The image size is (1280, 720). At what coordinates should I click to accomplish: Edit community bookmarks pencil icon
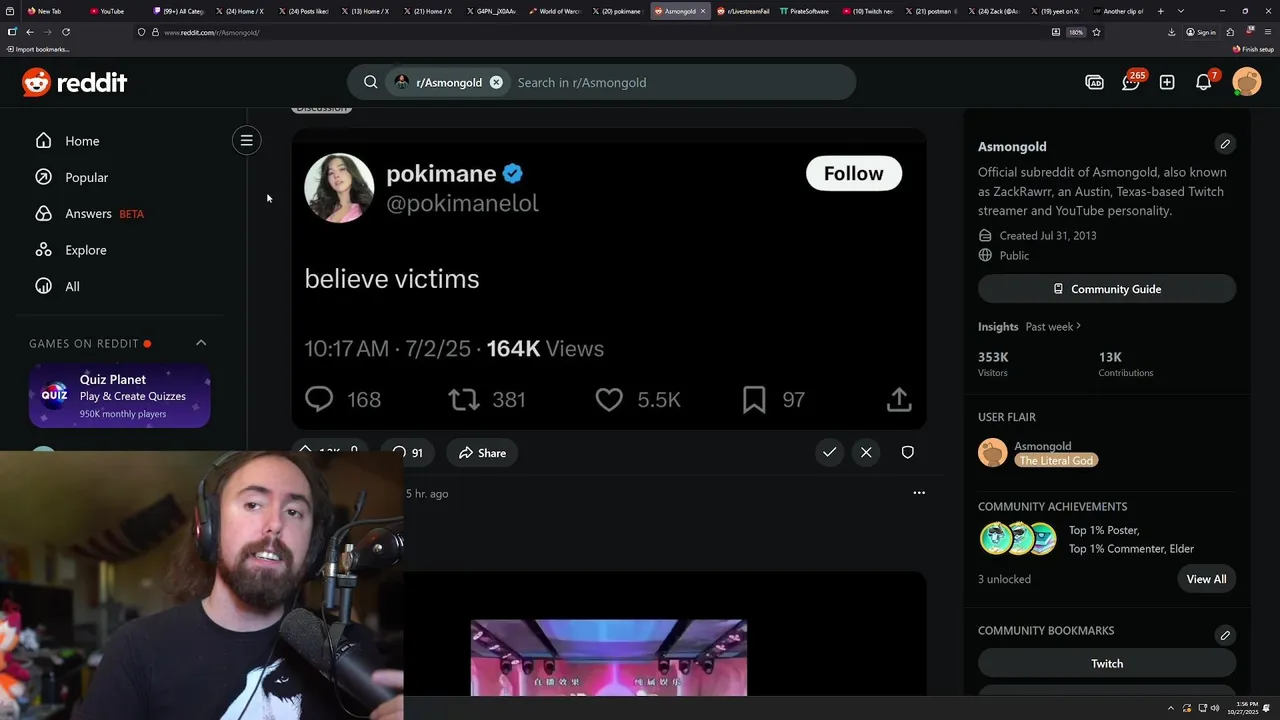(1225, 635)
